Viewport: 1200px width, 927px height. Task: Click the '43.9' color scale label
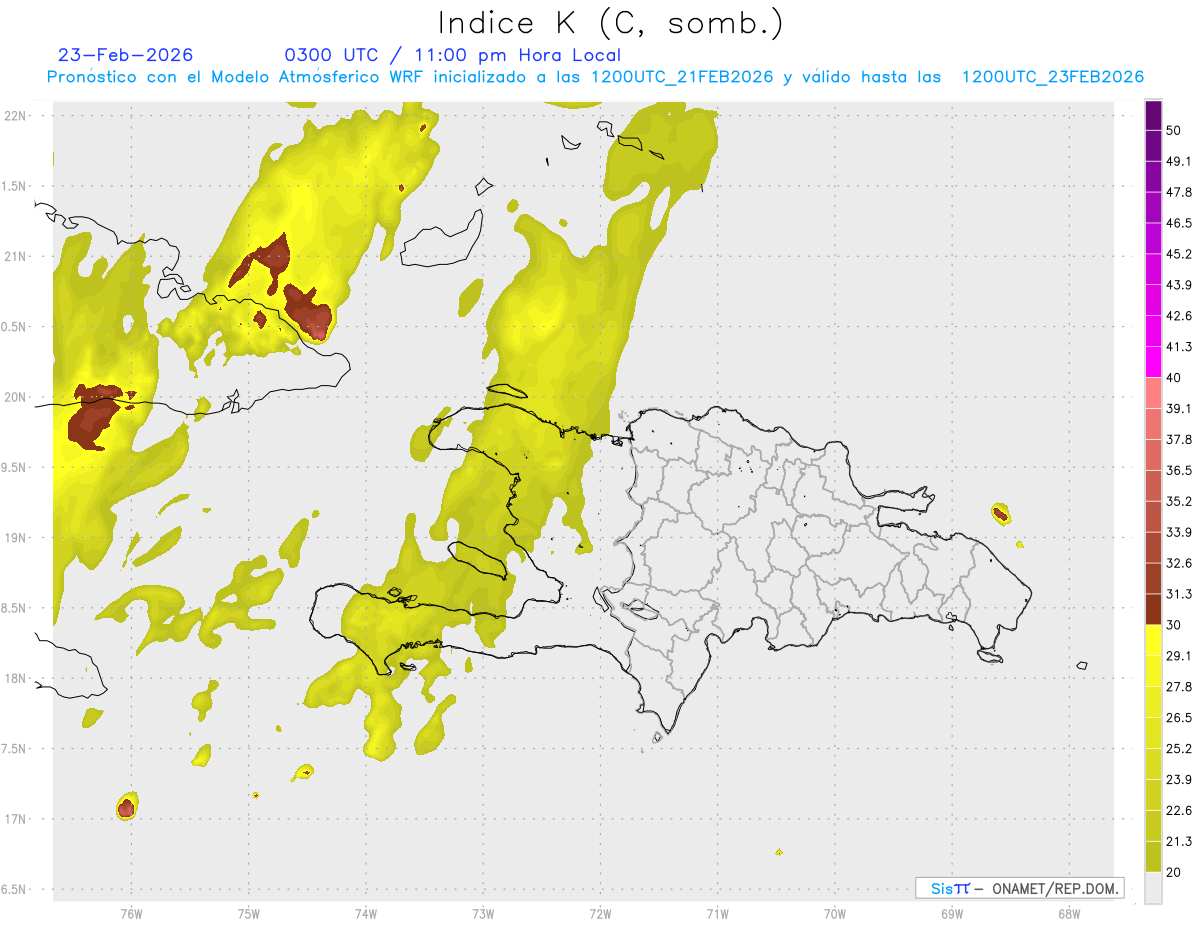[x=1179, y=285]
